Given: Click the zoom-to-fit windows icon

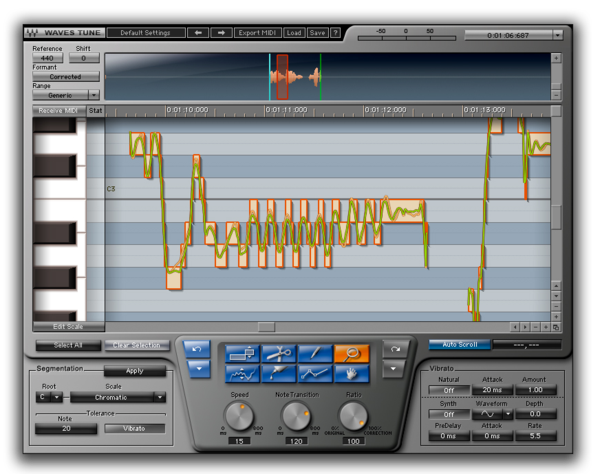Looking at the screenshot, I should pyautogui.click(x=556, y=327).
